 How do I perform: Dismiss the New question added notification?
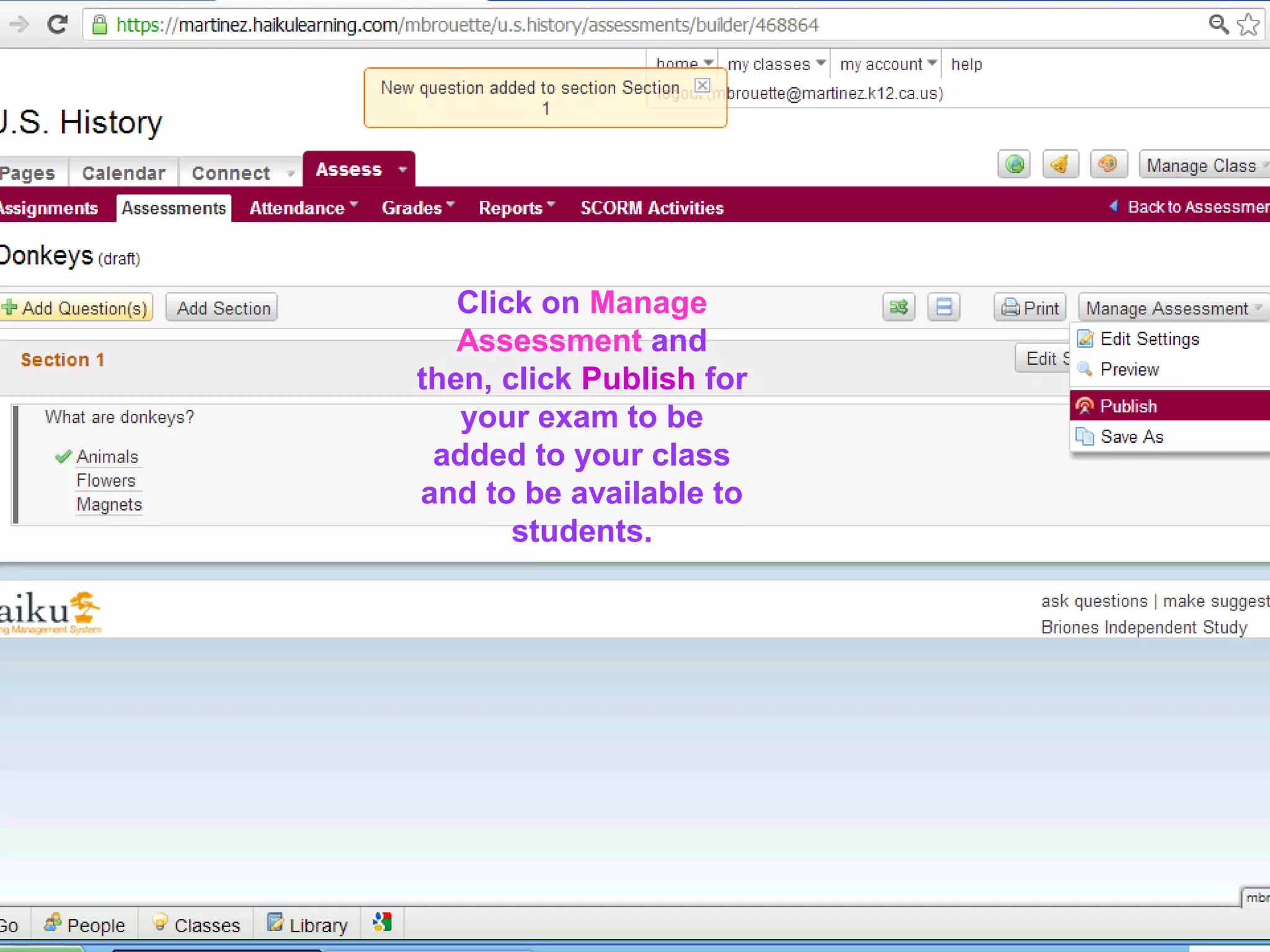(x=701, y=85)
